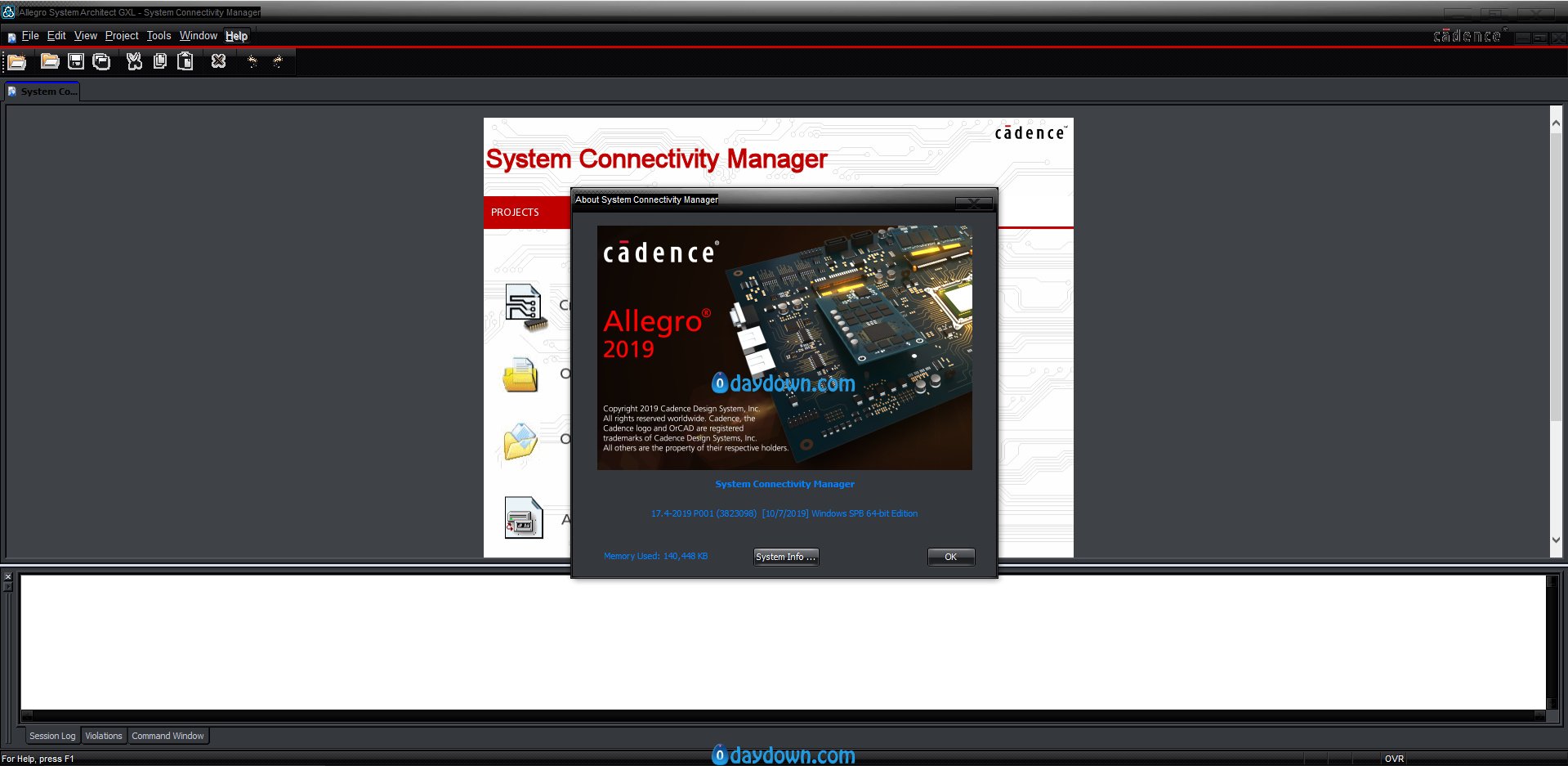
Task: Close the About System Connectivity Manager dialog
Action: (974, 202)
